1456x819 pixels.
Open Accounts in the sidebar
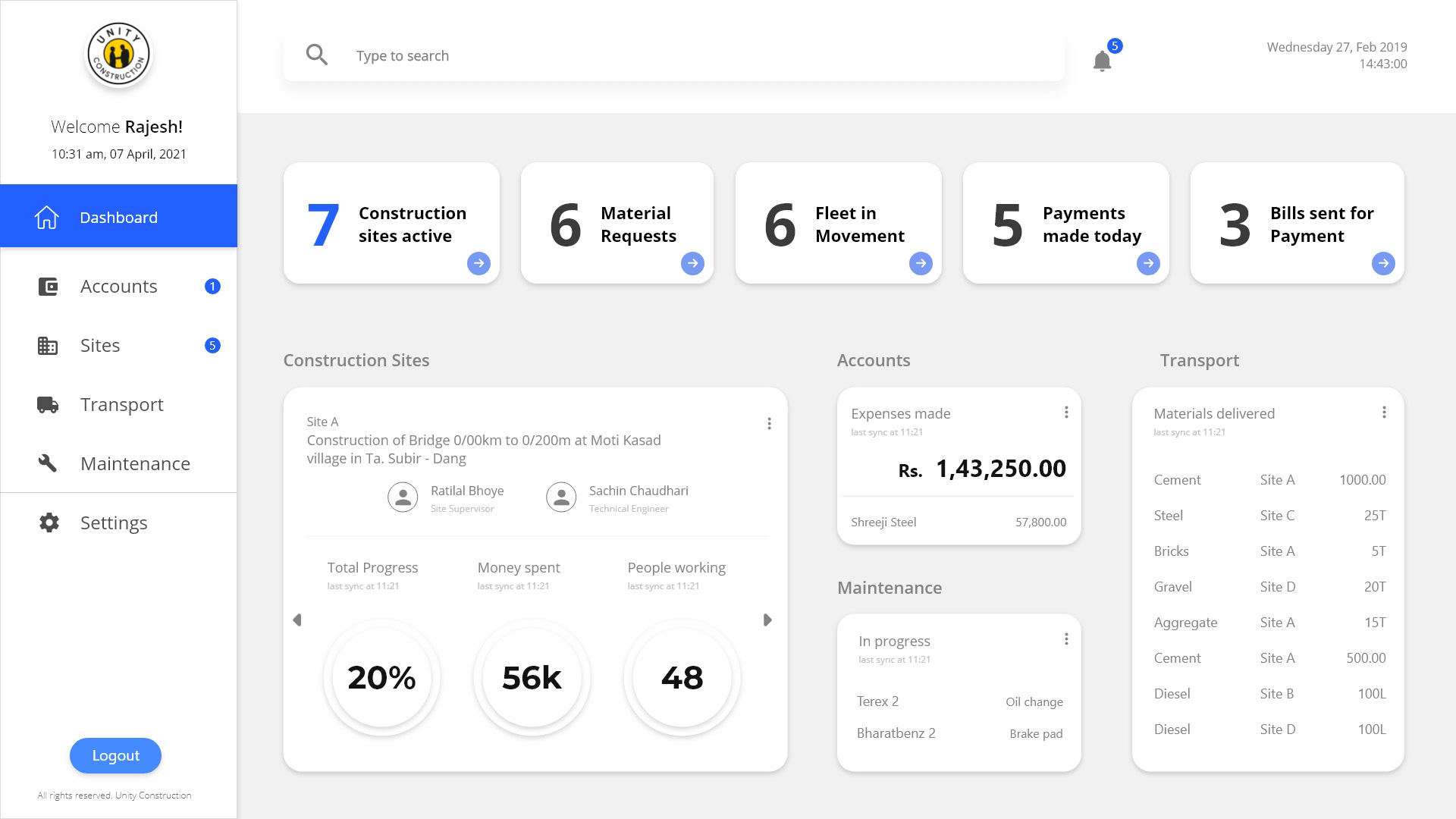point(118,287)
